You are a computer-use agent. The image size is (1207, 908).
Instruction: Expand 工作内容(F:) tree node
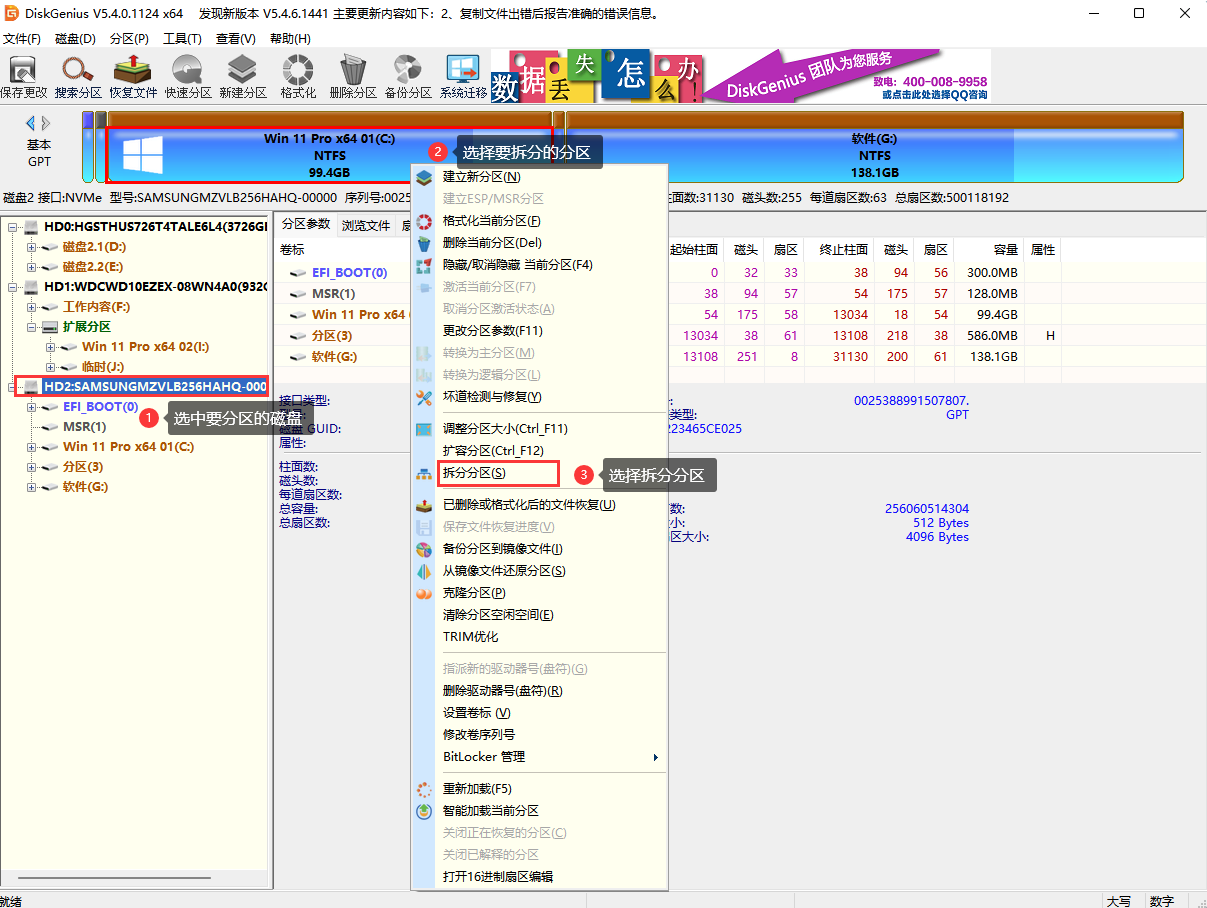tap(32, 307)
